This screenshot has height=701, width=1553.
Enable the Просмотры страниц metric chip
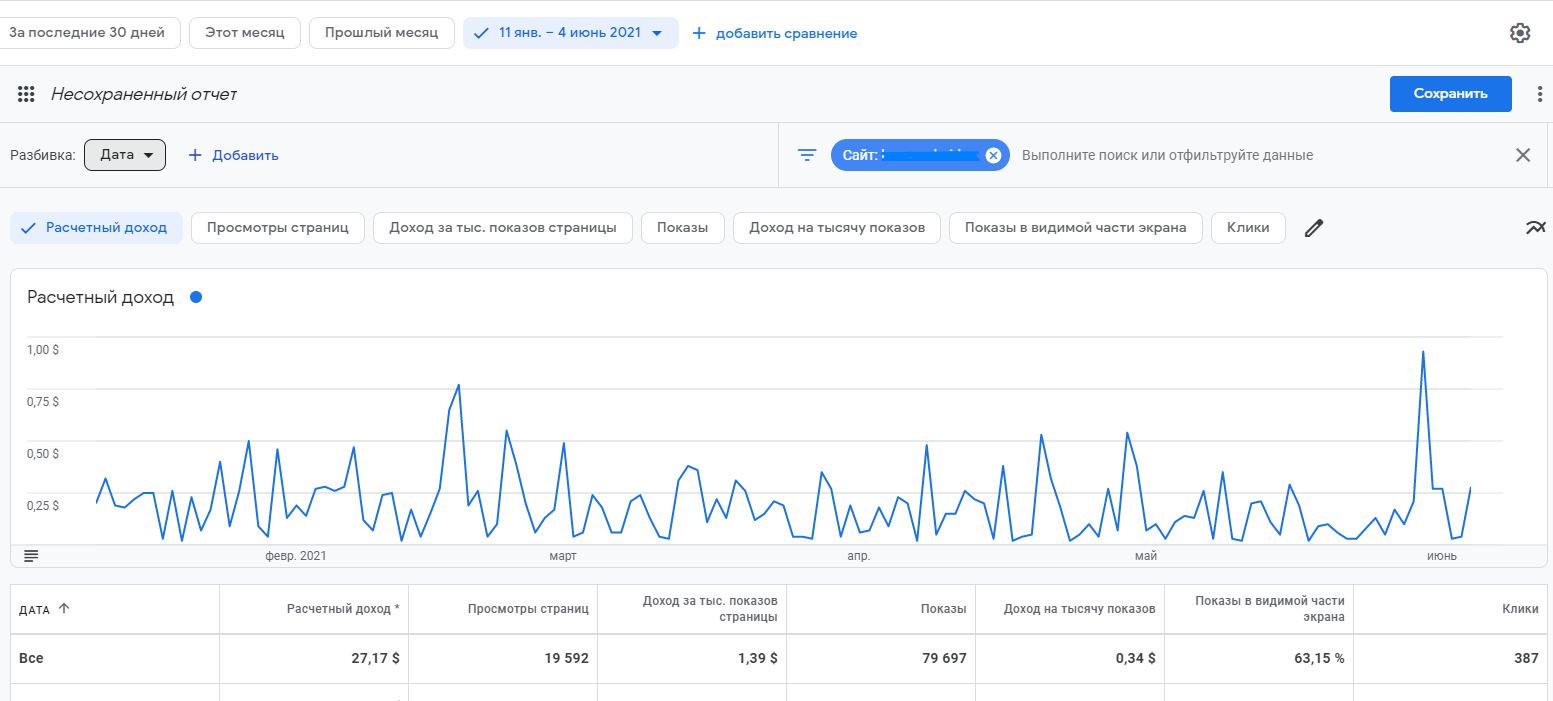(x=278, y=228)
